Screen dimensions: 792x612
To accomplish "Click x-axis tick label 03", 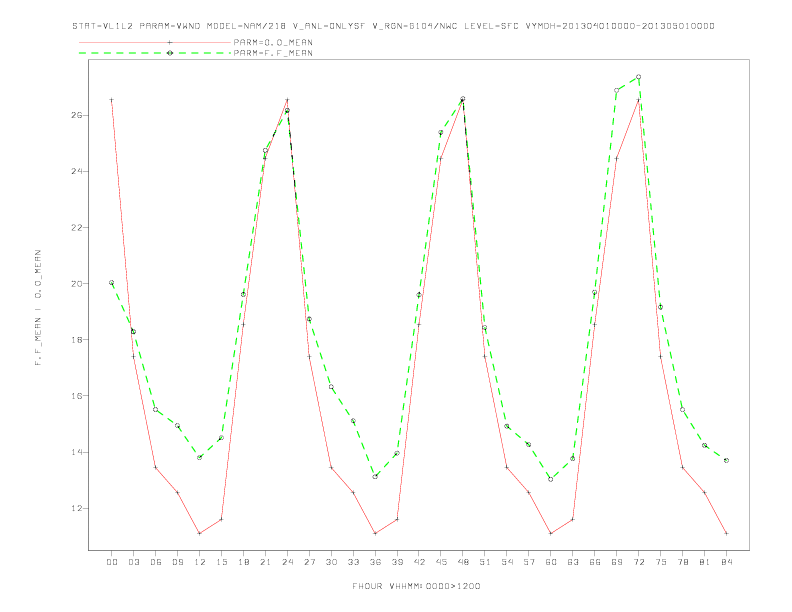I will point(133,562).
